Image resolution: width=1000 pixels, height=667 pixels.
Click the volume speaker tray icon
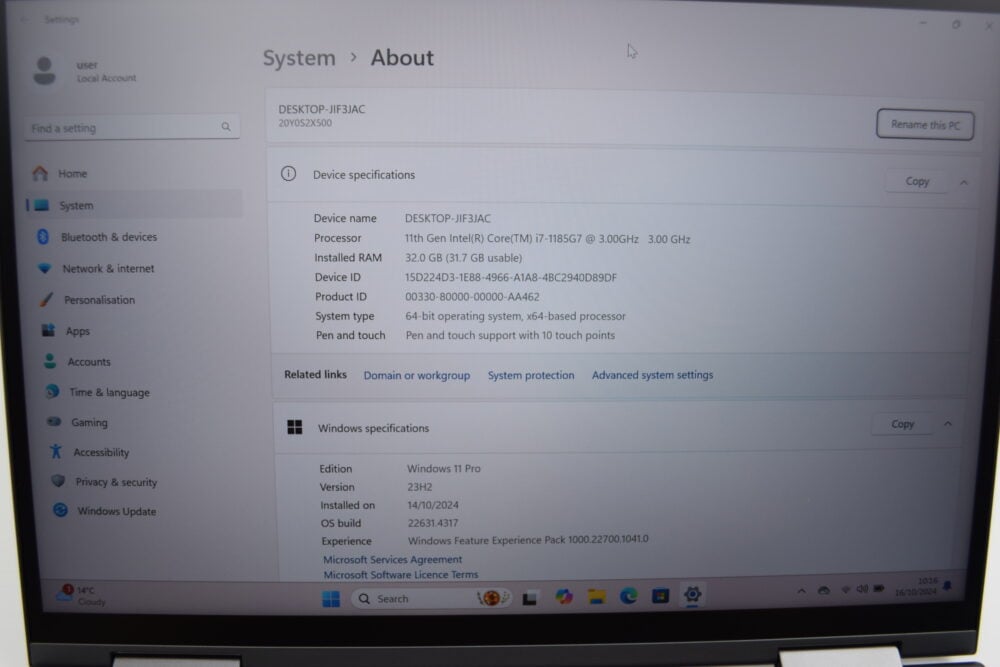(x=862, y=589)
